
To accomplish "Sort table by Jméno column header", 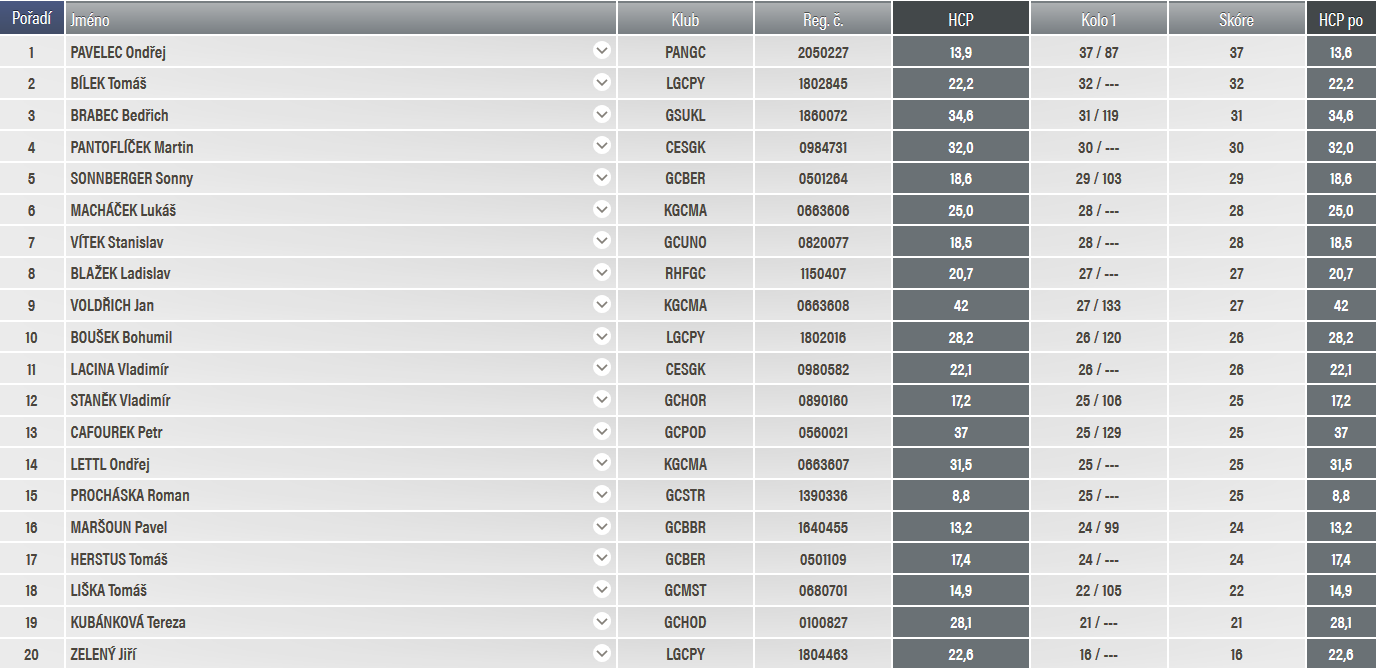I will [x=340, y=18].
